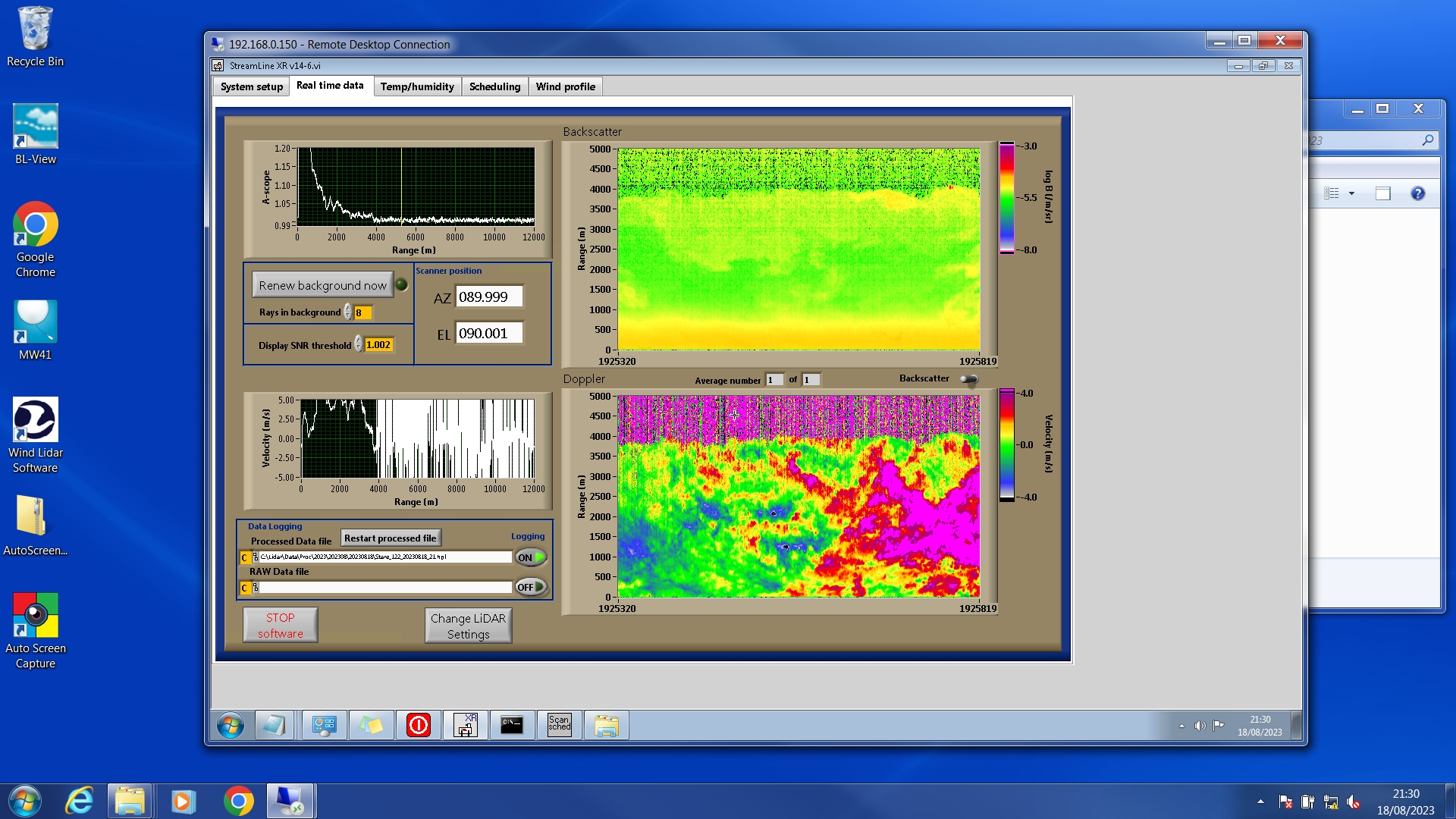Click Display SNR threshold stepper arrows
1456x819 pixels.
click(x=359, y=345)
